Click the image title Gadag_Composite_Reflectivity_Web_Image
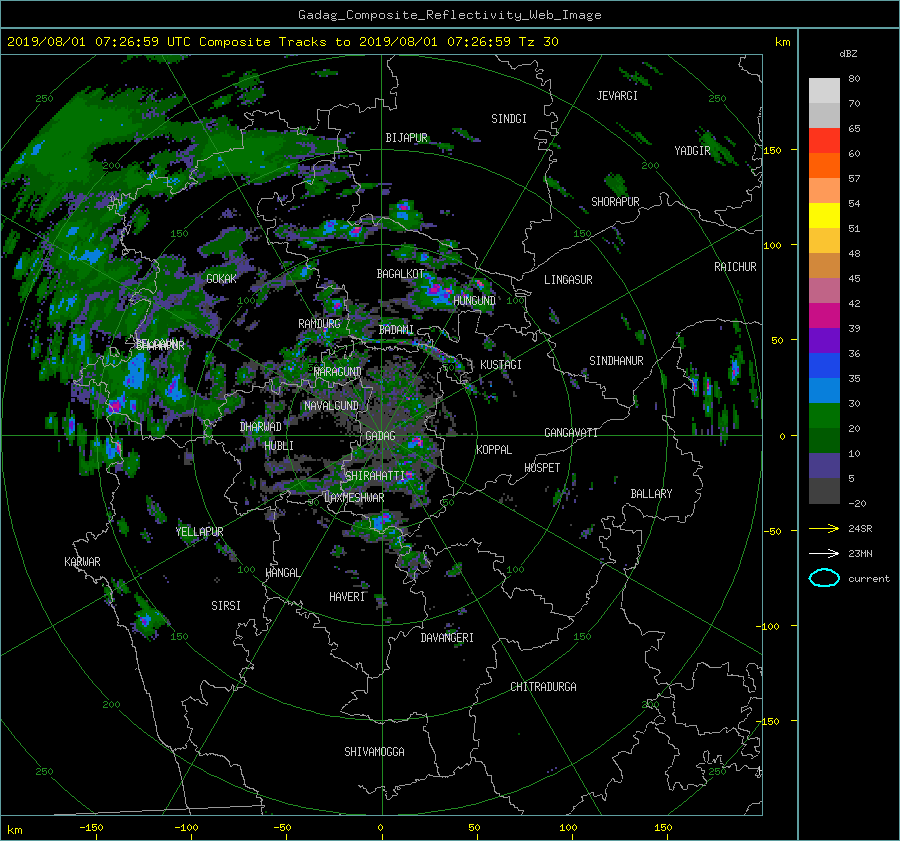 (449, 15)
